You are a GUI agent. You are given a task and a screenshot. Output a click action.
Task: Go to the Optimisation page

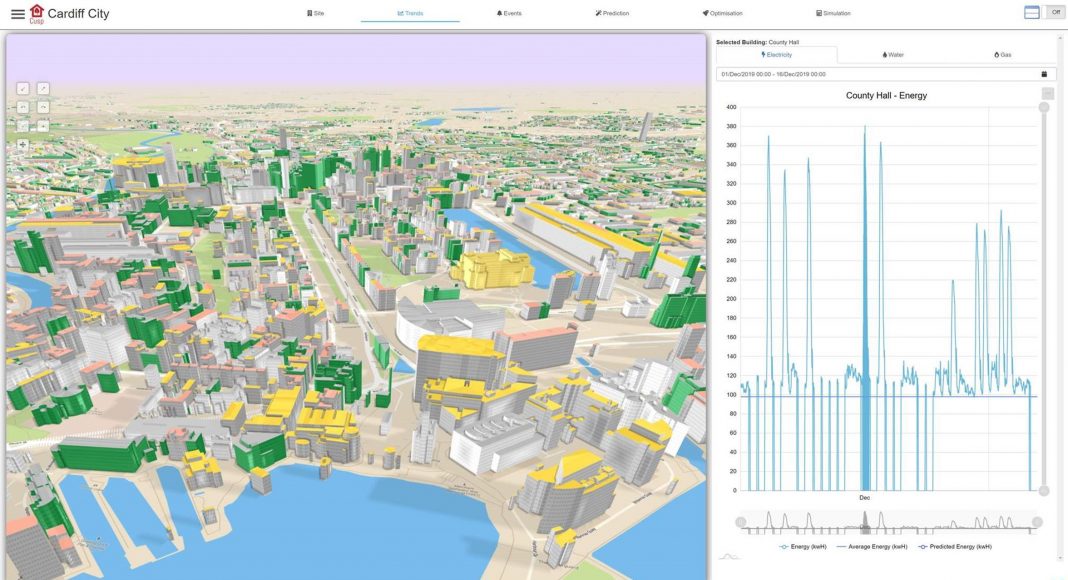click(x=722, y=14)
